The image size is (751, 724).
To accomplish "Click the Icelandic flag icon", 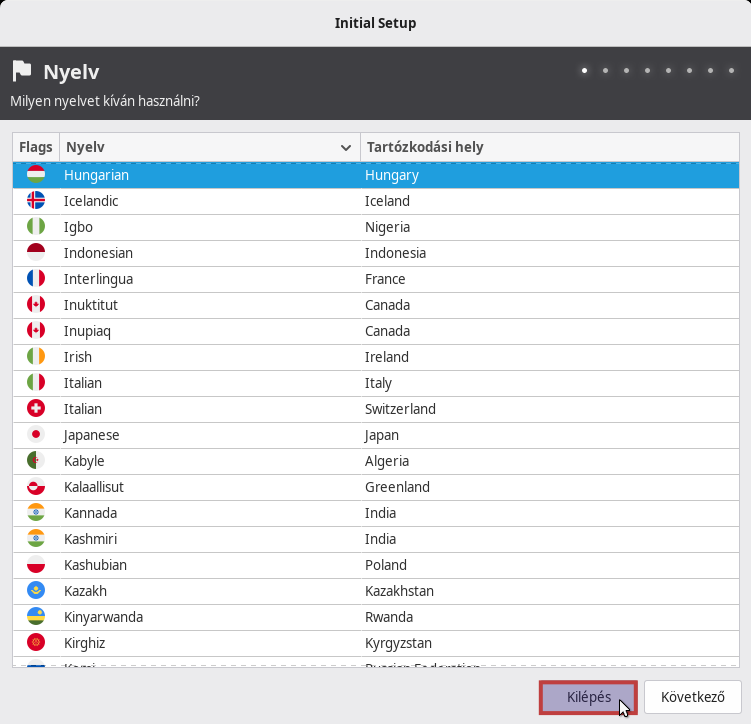I will click(36, 201).
